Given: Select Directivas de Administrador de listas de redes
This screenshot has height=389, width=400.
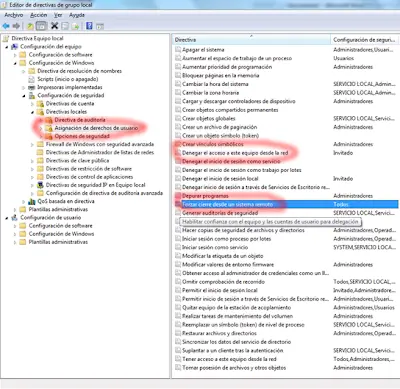Looking at the screenshot, I should [100, 152].
